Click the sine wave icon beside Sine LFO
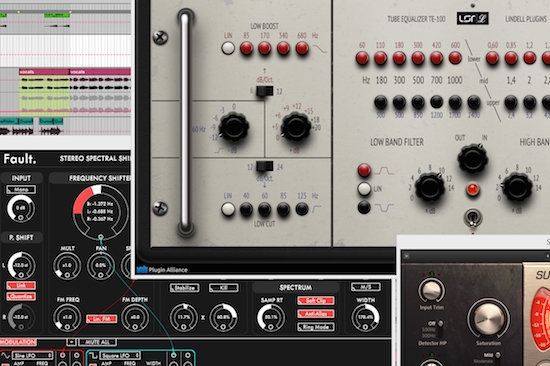The width and height of the screenshot is (550, 366). point(5,356)
